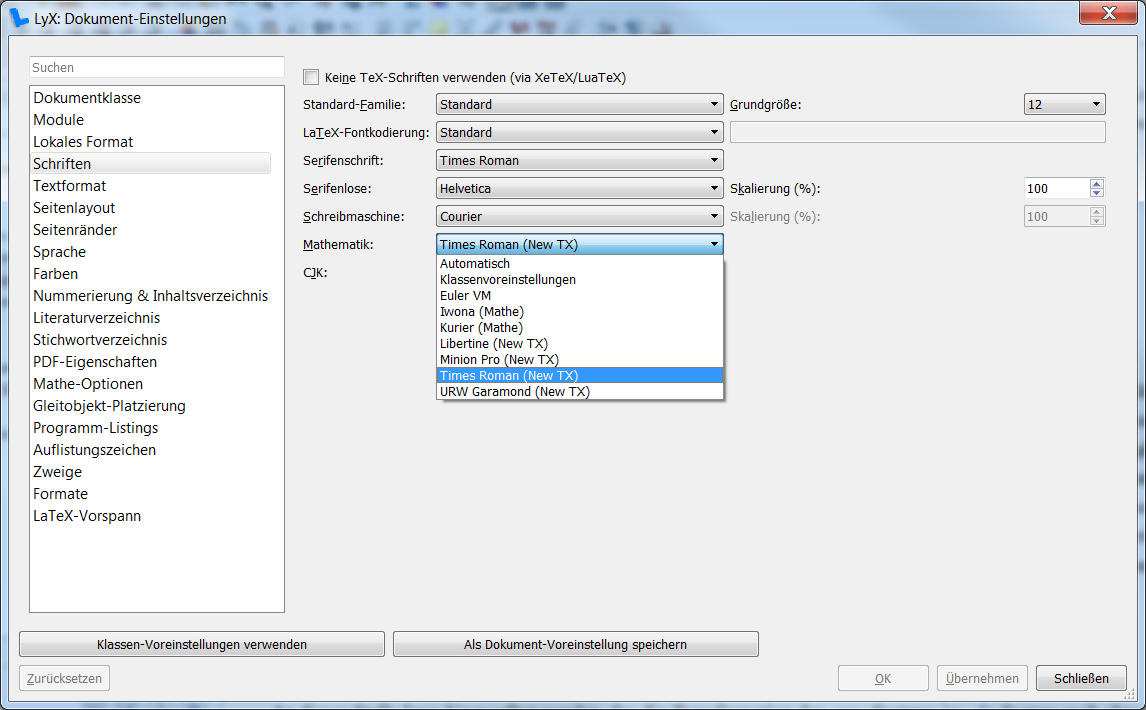This screenshot has height=710, width=1146.
Task: Click the 'Standard-Familie:' field label
Action: (354, 105)
